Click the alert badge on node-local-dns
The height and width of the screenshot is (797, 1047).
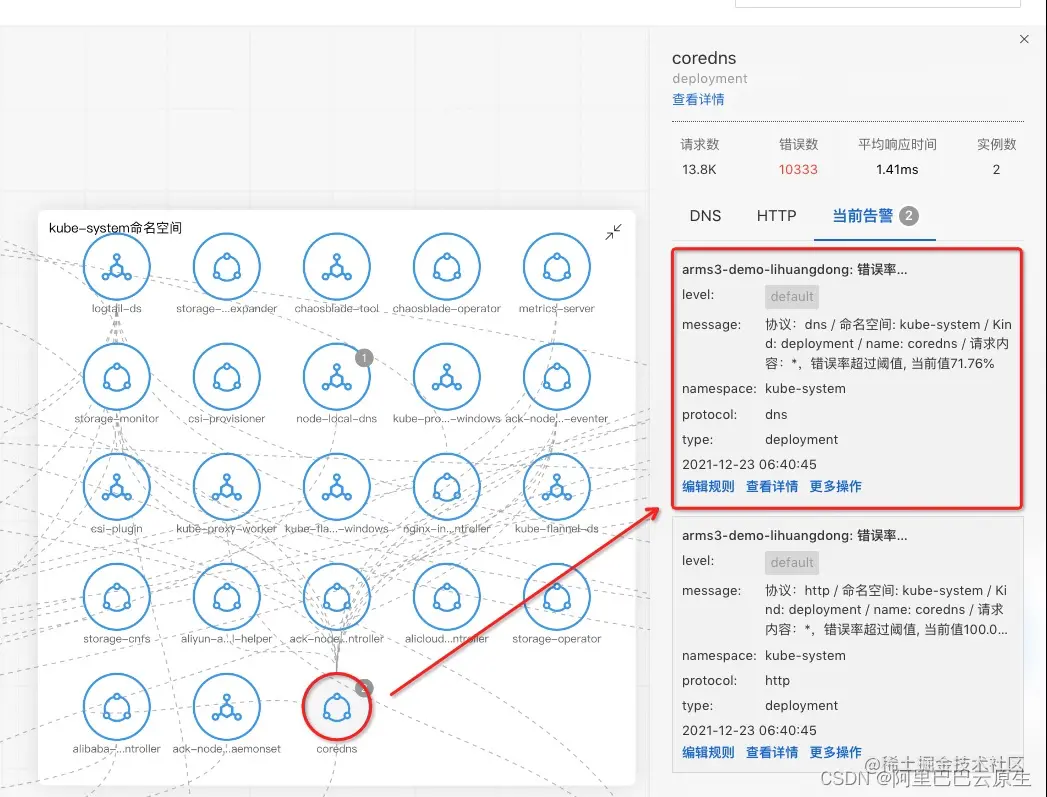click(x=364, y=358)
